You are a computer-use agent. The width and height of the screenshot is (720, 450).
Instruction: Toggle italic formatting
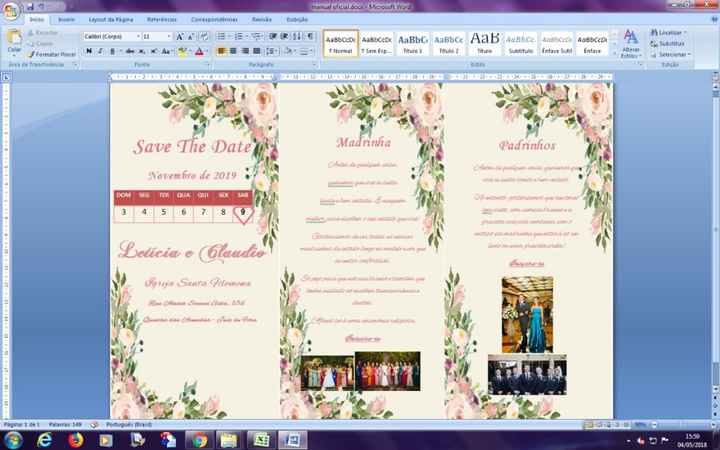pos(100,51)
